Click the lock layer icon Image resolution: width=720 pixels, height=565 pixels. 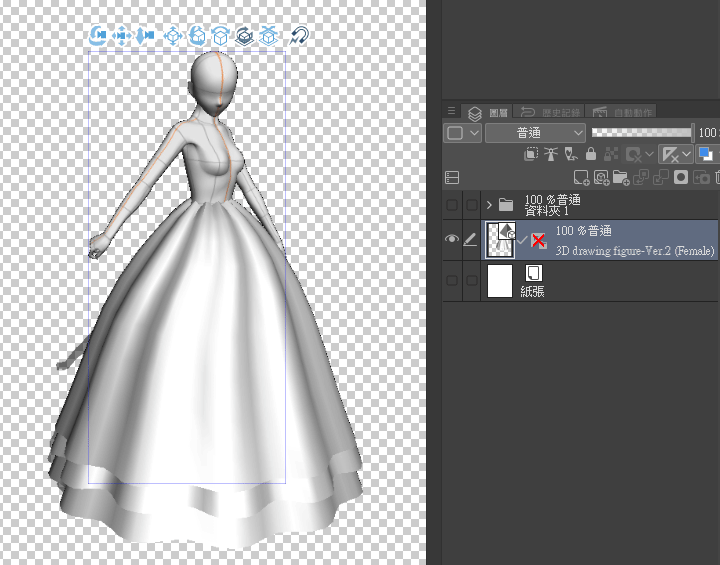[591, 155]
